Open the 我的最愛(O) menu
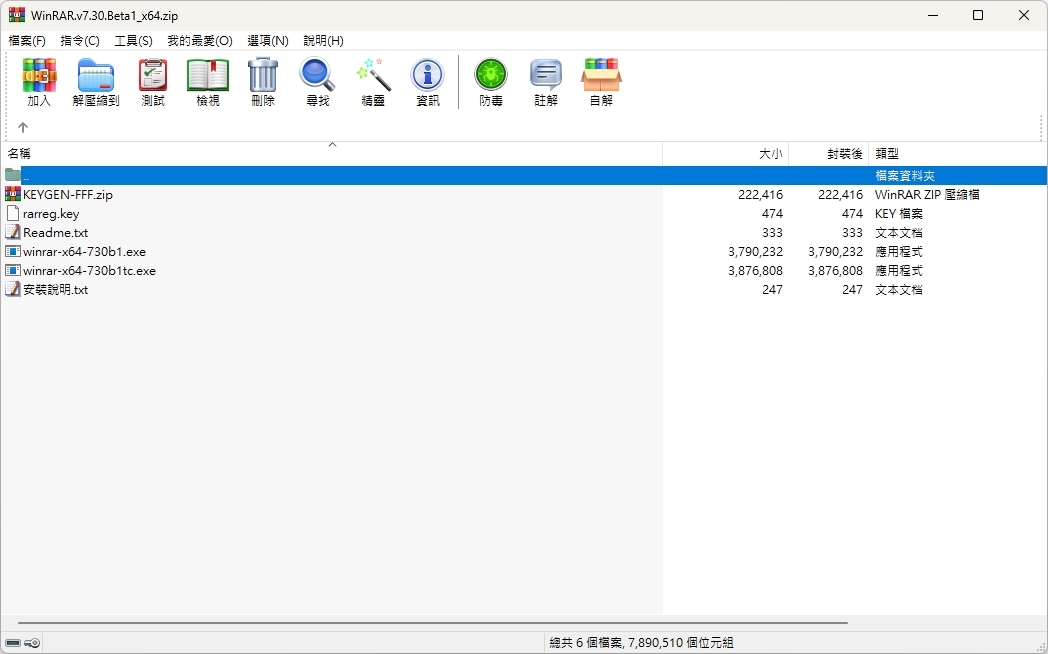 pyautogui.click(x=200, y=41)
